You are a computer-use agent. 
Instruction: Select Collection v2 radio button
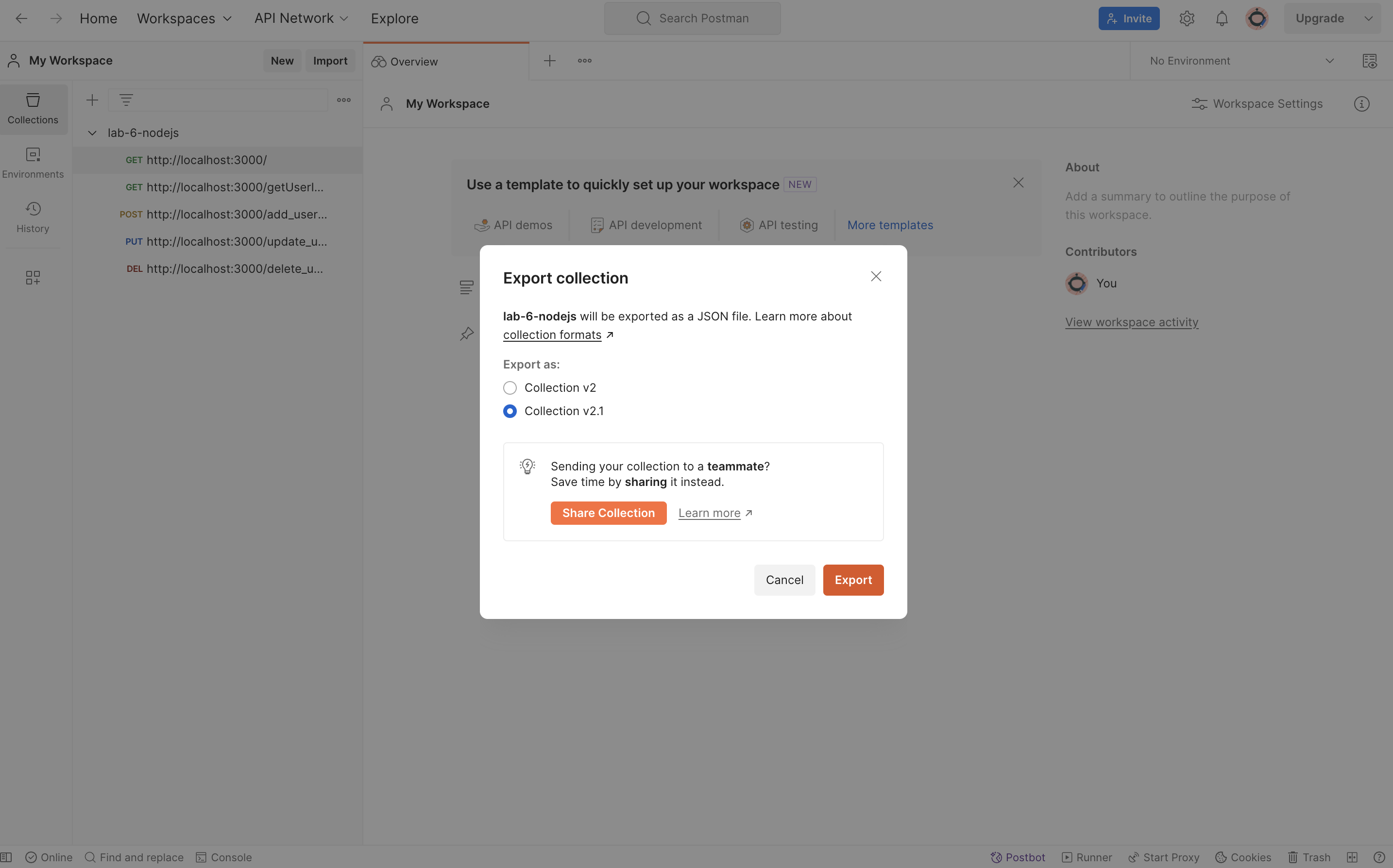coord(510,388)
